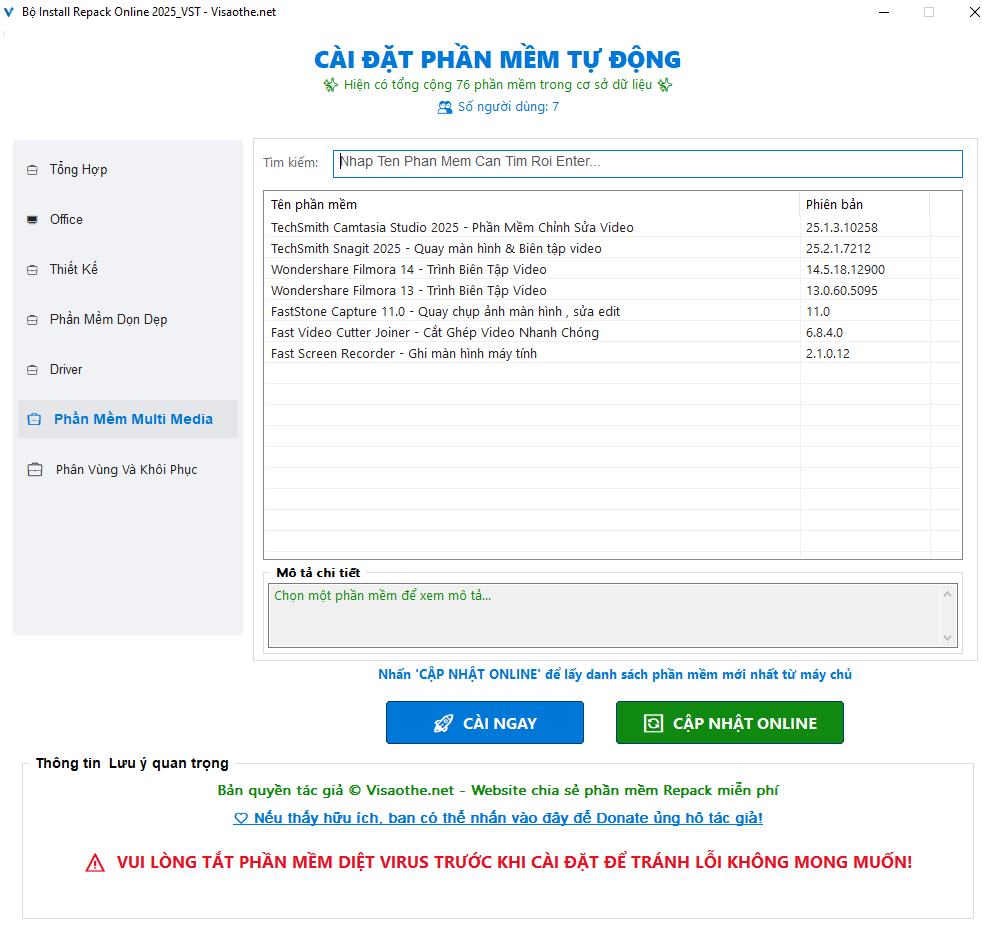Open Phân Vùng Và Khôi Phục category

[128, 470]
